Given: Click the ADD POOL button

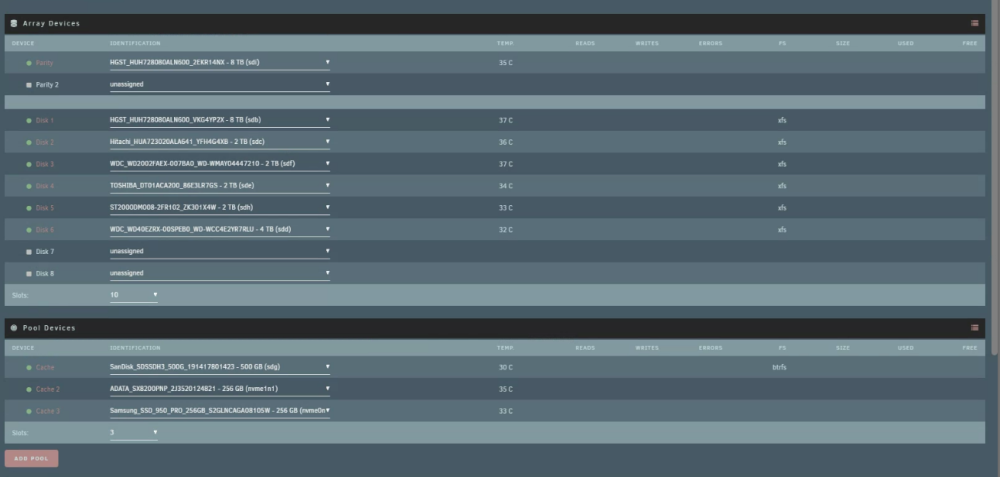Looking at the screenshot, I should pos(31,459).
